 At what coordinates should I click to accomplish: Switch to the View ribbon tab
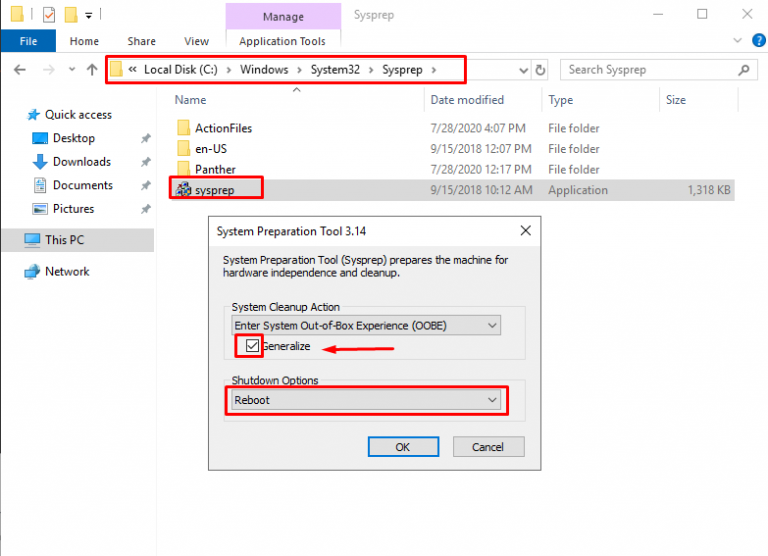196,41
